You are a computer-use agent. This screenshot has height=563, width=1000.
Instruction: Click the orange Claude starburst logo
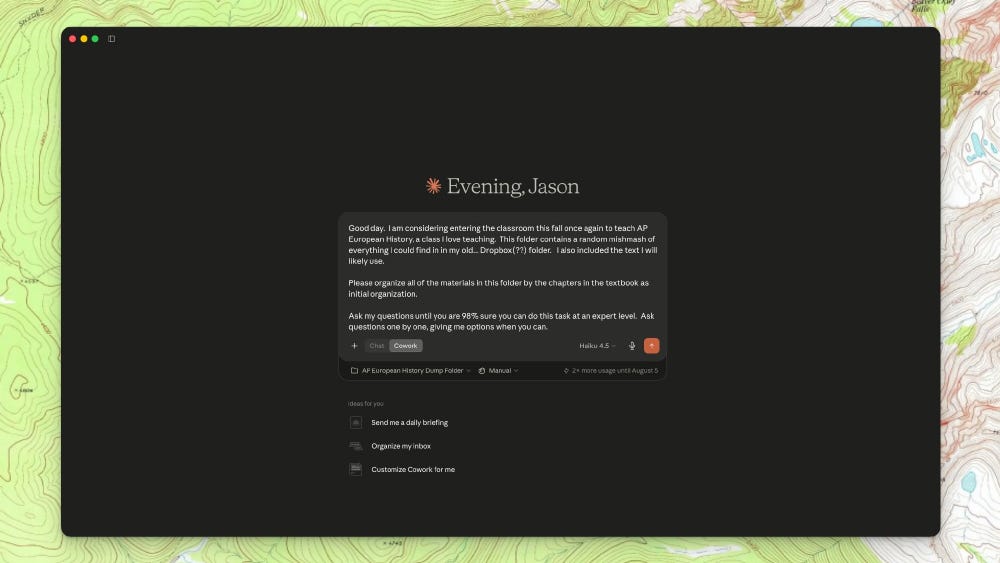[x=434, y=186]
